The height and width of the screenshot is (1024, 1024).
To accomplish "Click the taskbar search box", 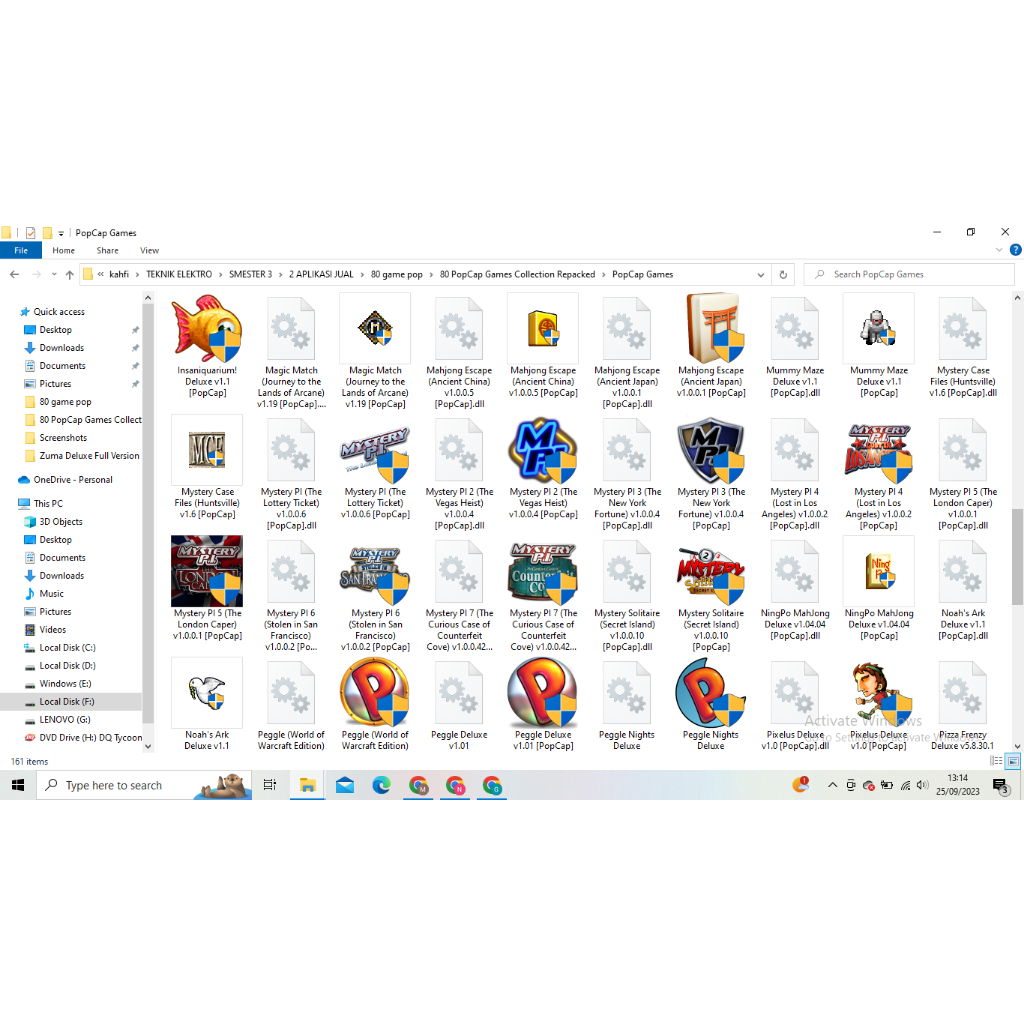I will pyautogui.click(x=144, y=785).
